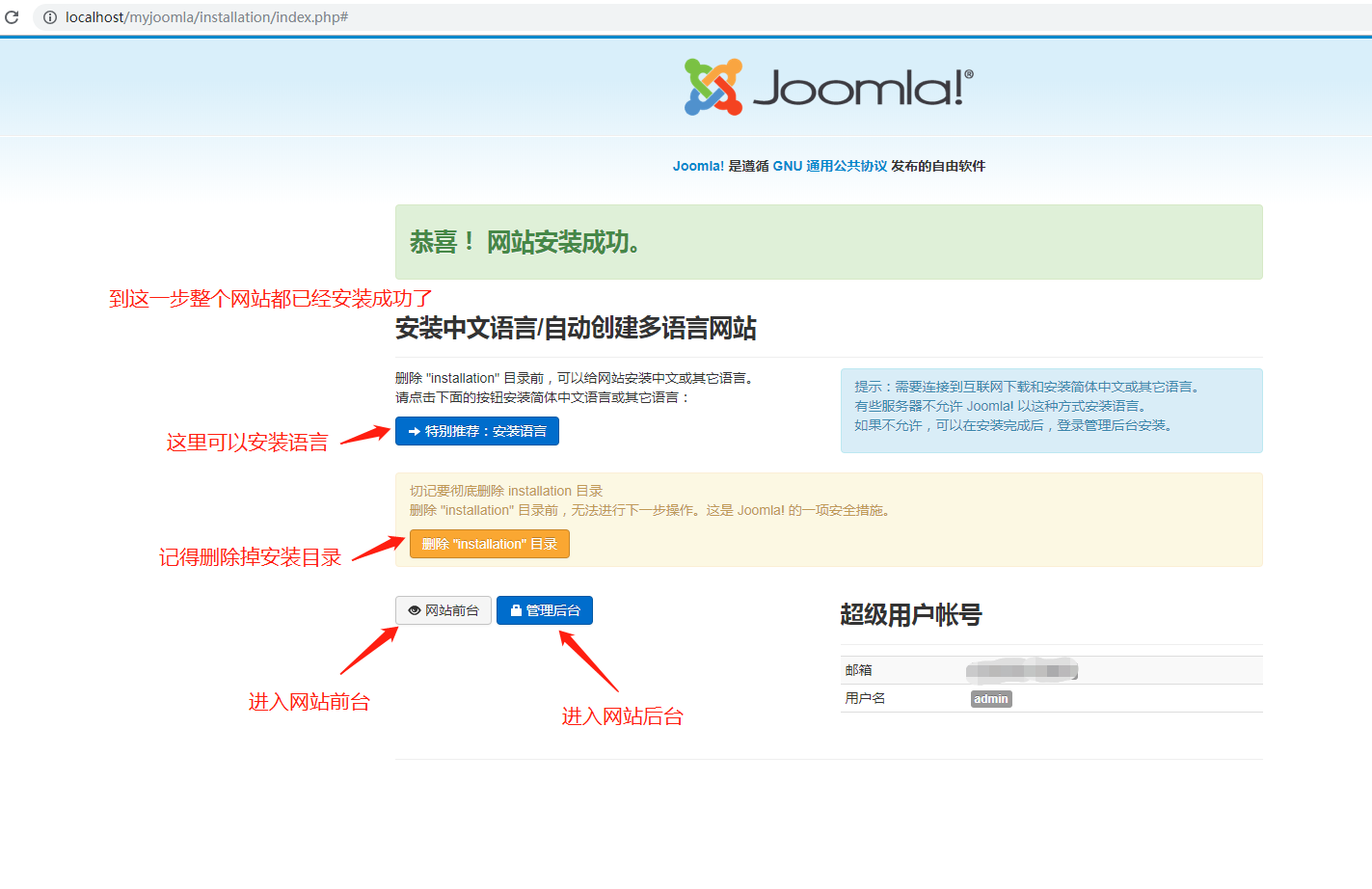Click the 用户名 row label
Viewport: 1372px width, 889px height.
[x=865, y=698]
